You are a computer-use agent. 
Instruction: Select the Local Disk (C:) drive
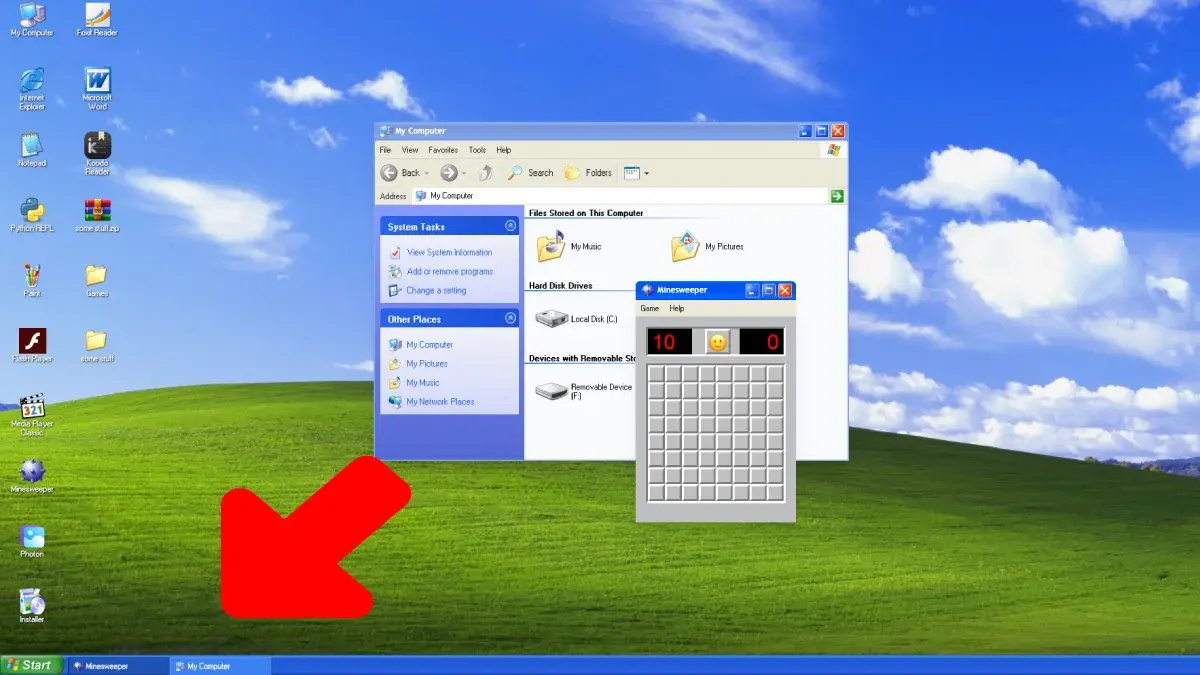(576, 319)
